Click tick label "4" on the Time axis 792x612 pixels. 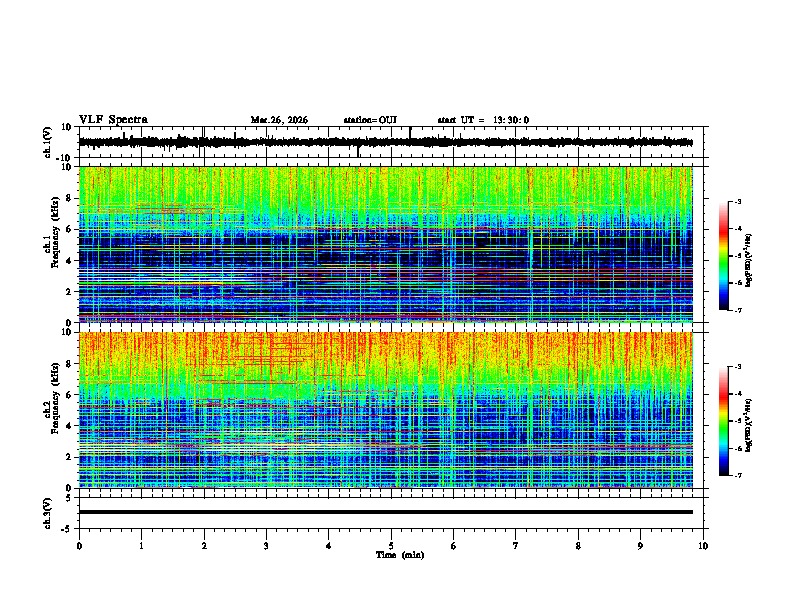(x=329, y=546)
